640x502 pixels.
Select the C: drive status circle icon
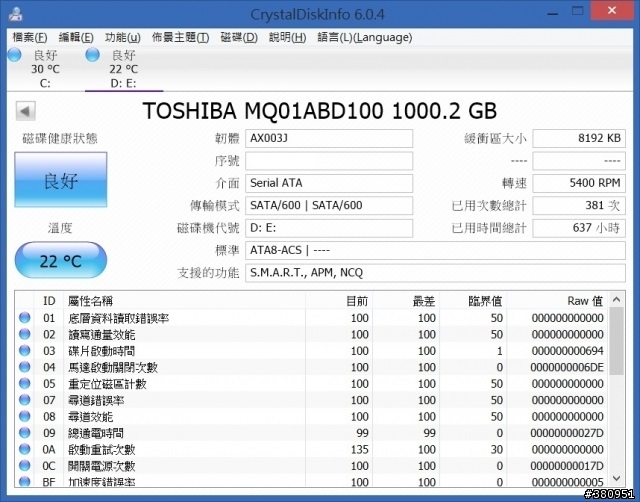15,55
